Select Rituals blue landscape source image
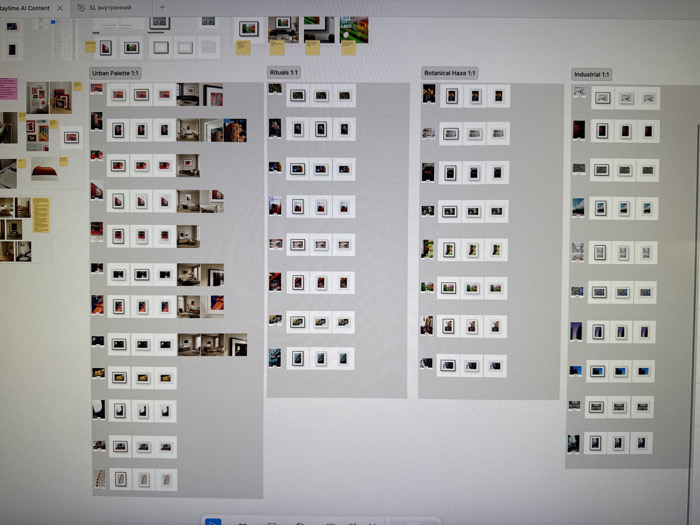 (x=275, y=167)
